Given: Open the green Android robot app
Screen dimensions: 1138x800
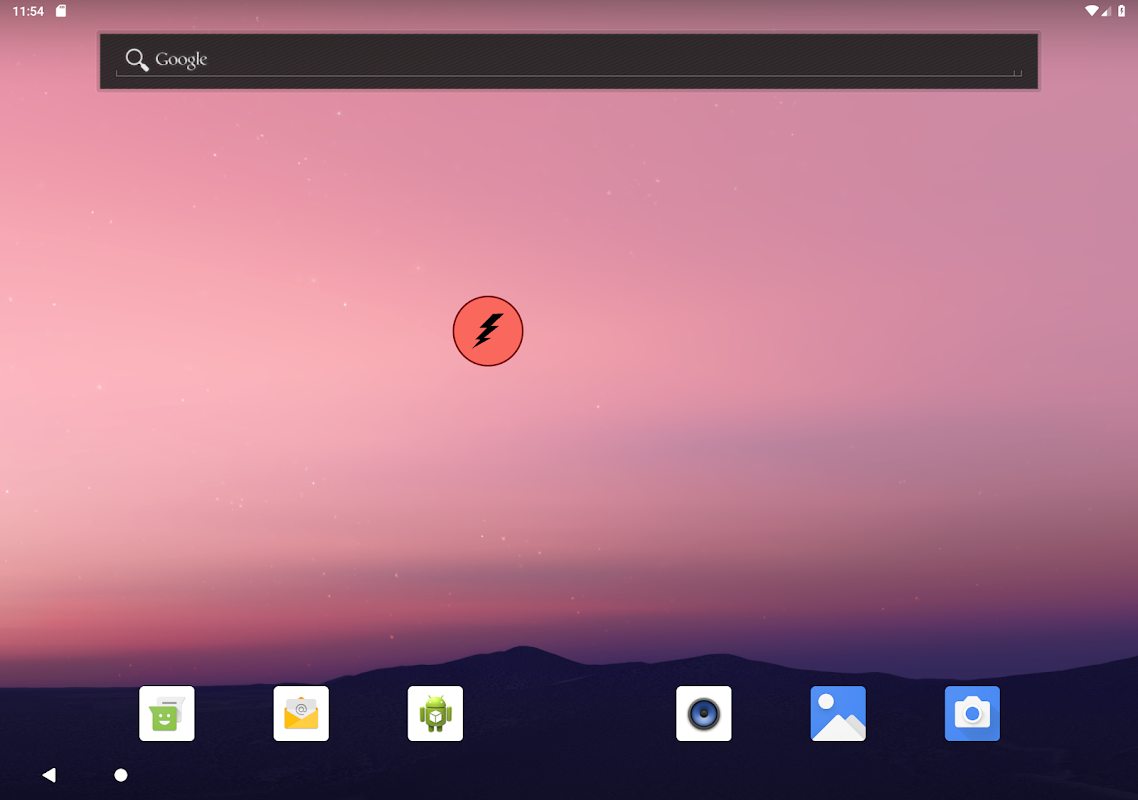Looking at the screenshot, I should 435,714.
